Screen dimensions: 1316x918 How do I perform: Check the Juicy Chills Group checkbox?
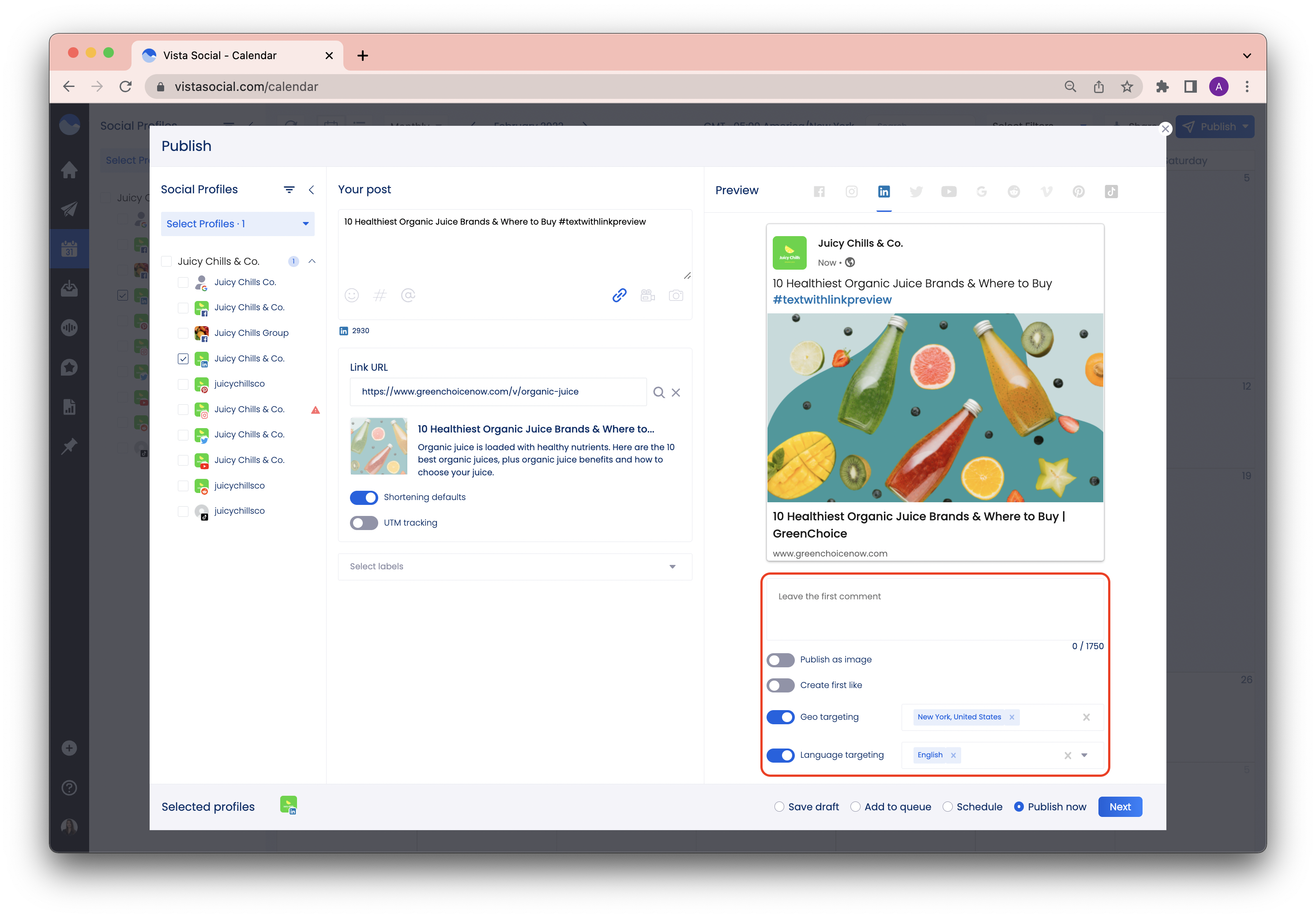click(x=183, y=333)
